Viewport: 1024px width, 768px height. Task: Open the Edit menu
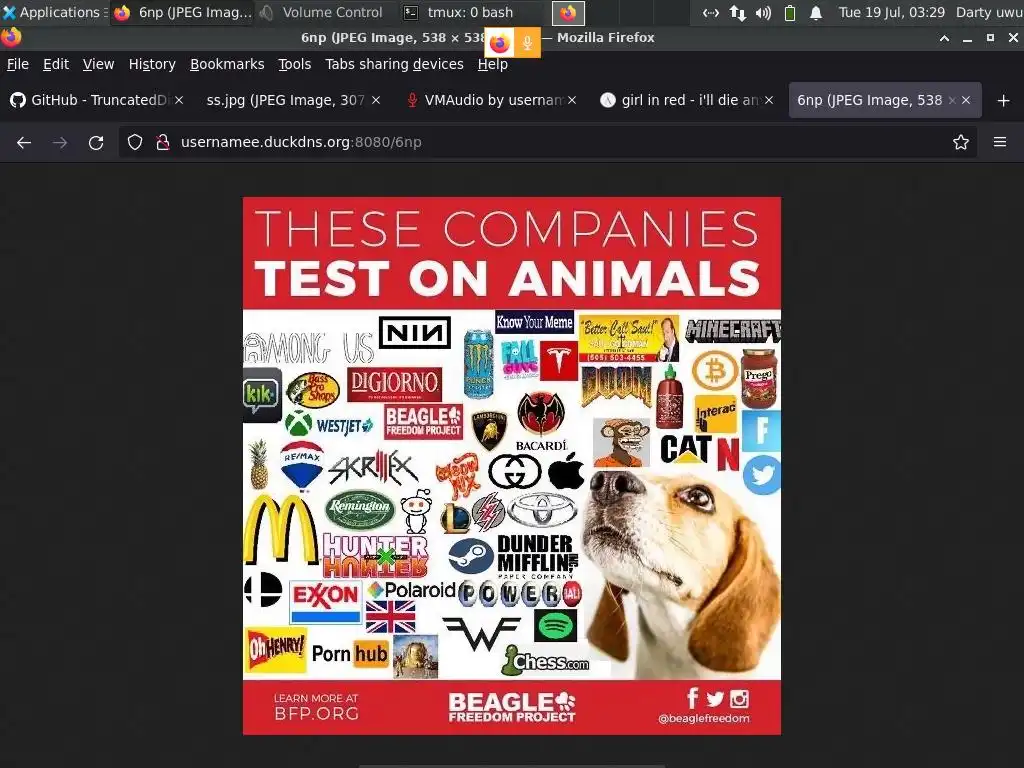coord(56,64)
